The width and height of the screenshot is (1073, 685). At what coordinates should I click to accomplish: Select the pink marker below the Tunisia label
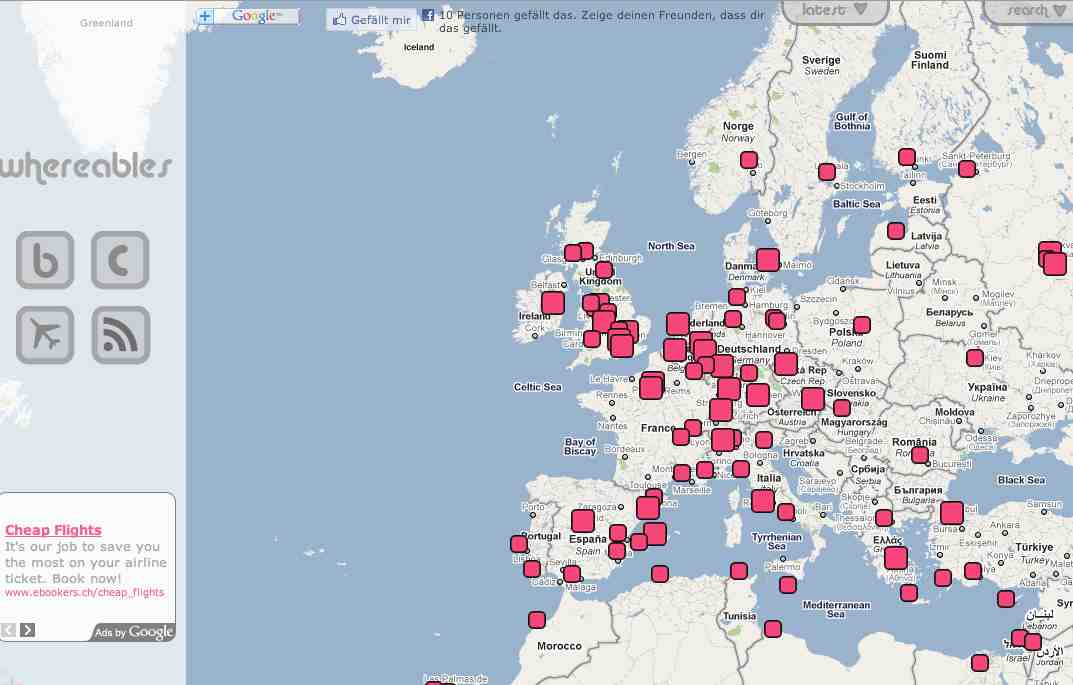coord(773,628)
